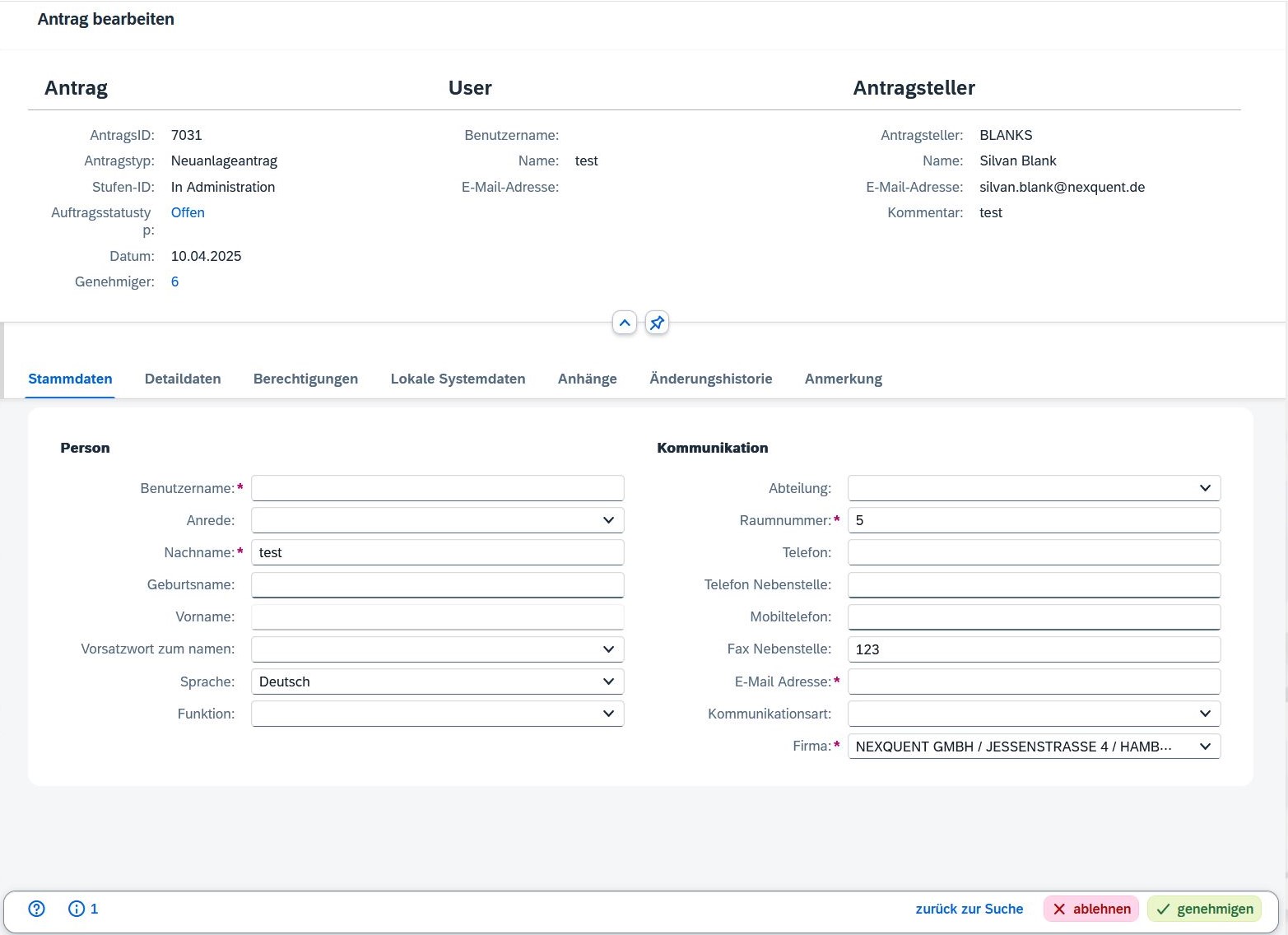The image size is (1288, 935).
Task: Open the Sprache dropdown showing Deutsch
Action: [x=608, y=681]
